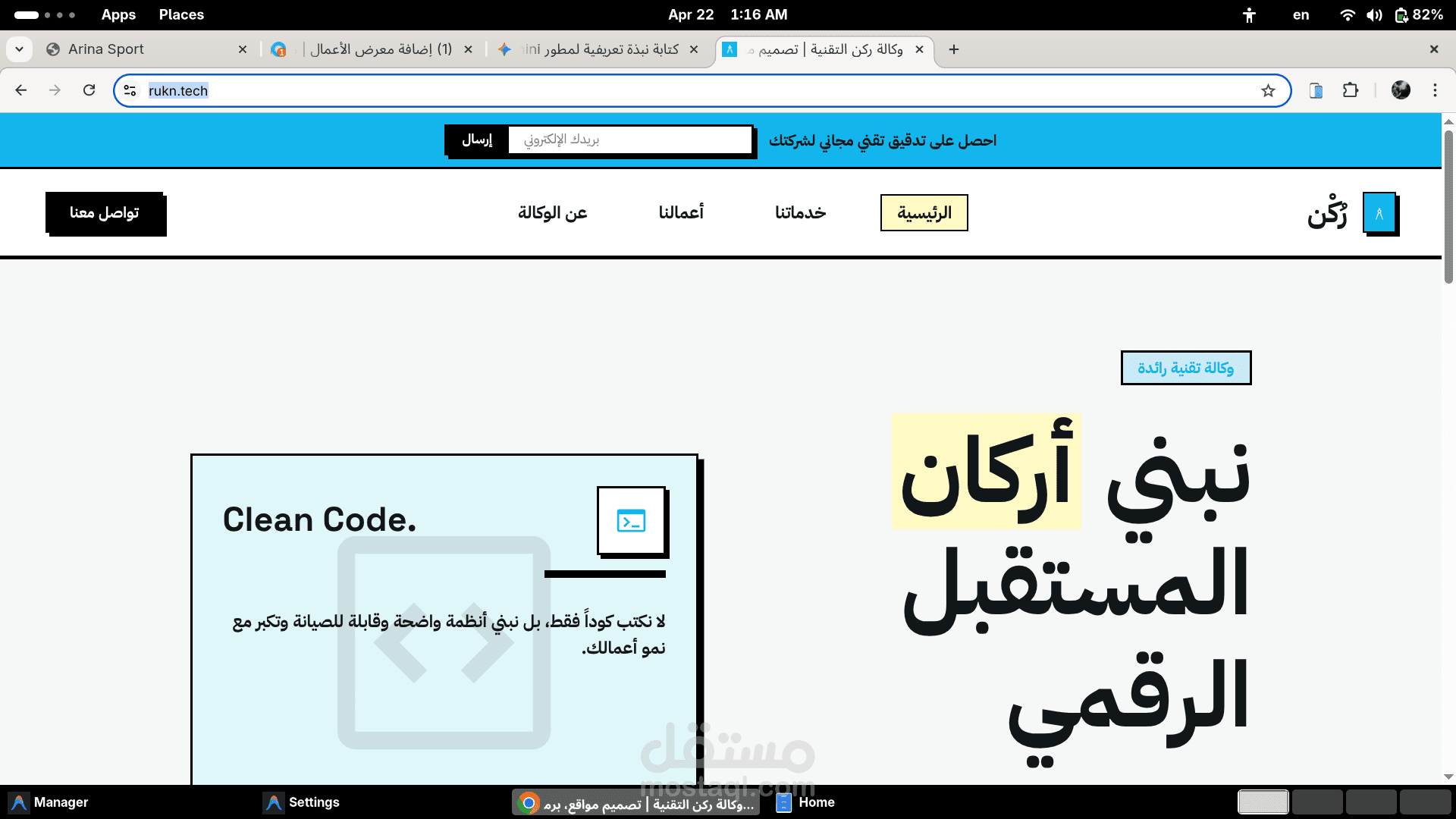Open Chrome three-dot menu
The height and width of the screenshot is (819, 1456).
tap(1435, 90)
